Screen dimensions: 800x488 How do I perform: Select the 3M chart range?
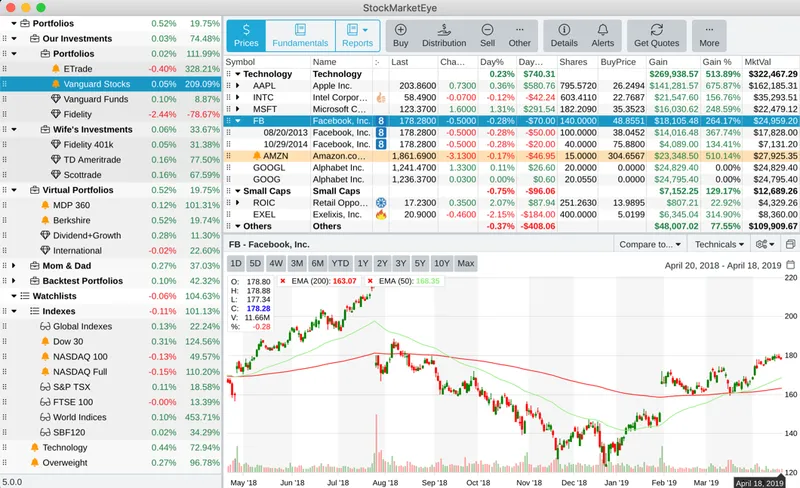[296, 263]
